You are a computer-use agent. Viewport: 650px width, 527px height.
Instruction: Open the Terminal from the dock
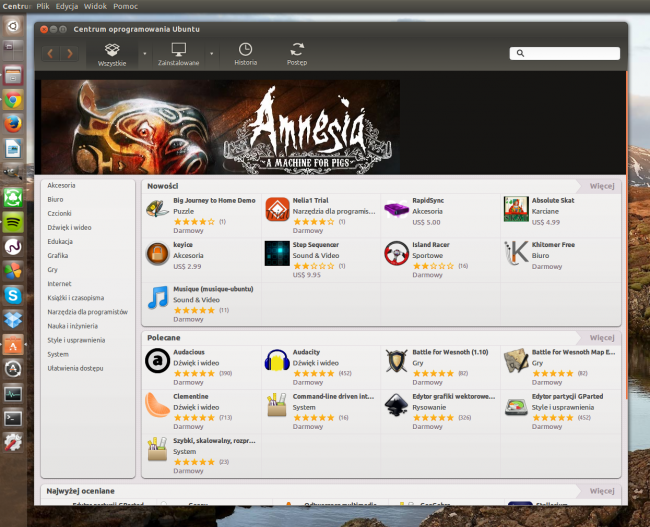[13, 419]
